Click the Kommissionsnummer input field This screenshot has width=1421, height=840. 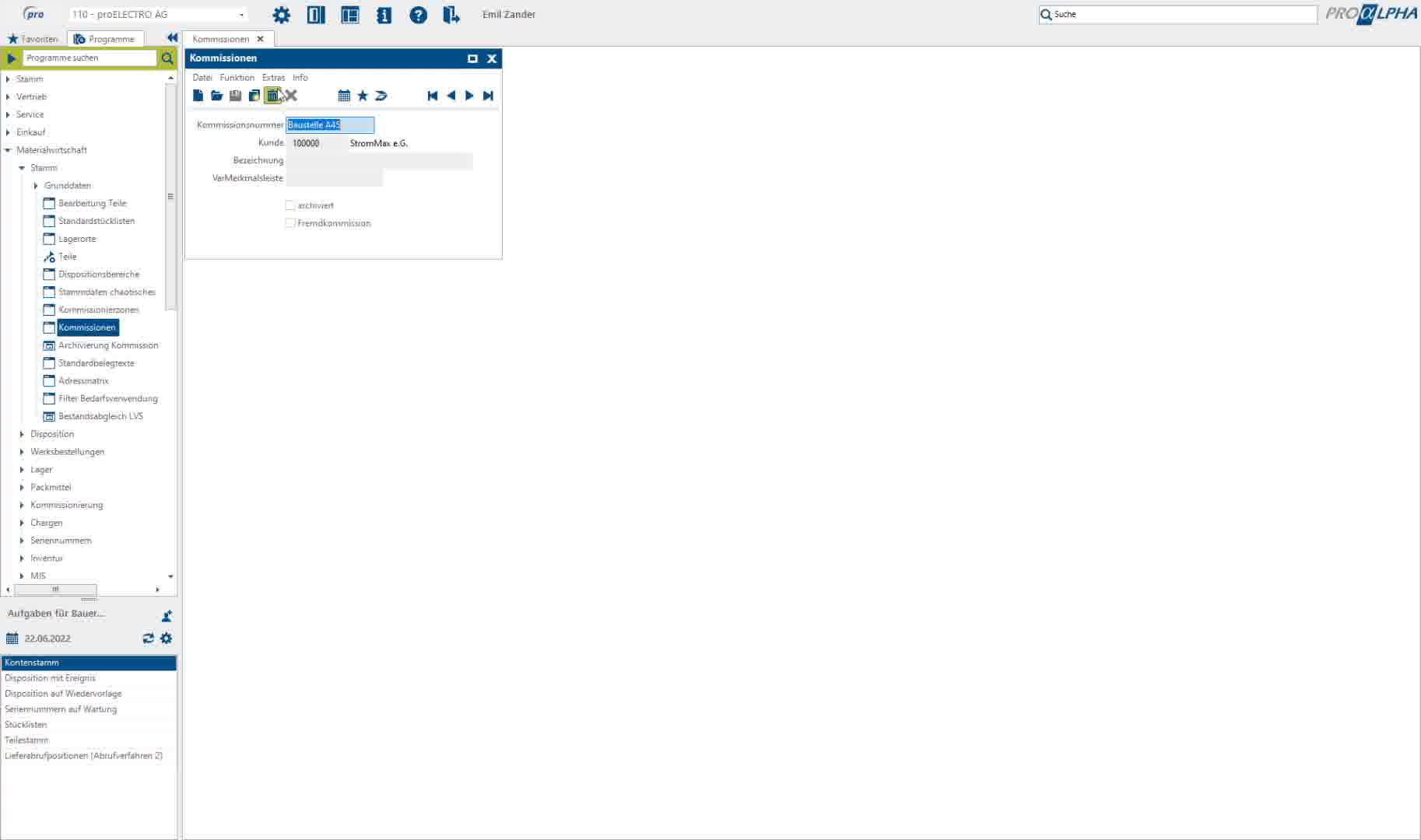(x=330, y=125)
